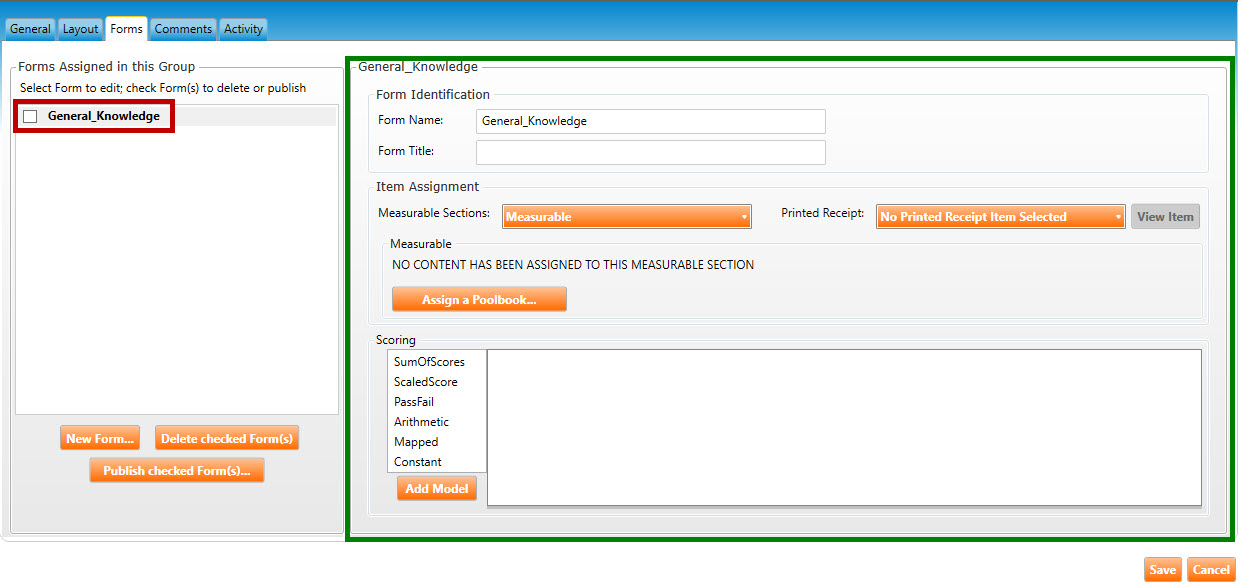
Task: Click Publish checked Form(s) button
Action: pos(177,471)
